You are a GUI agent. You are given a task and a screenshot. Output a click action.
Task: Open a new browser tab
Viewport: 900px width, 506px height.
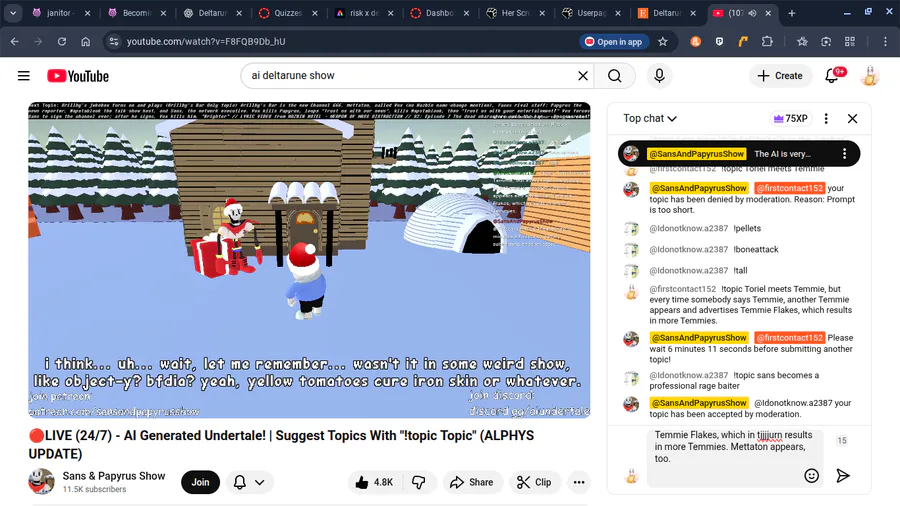click(792, 13)
